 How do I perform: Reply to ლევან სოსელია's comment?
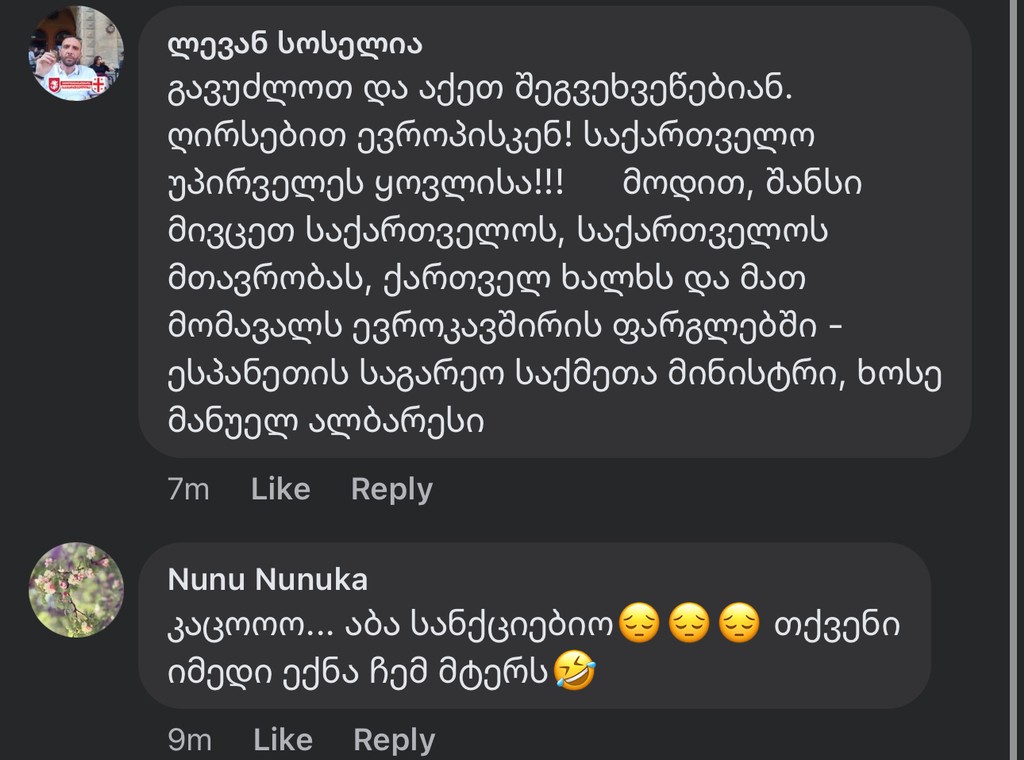pyautogui.click(x=392, y=489)
